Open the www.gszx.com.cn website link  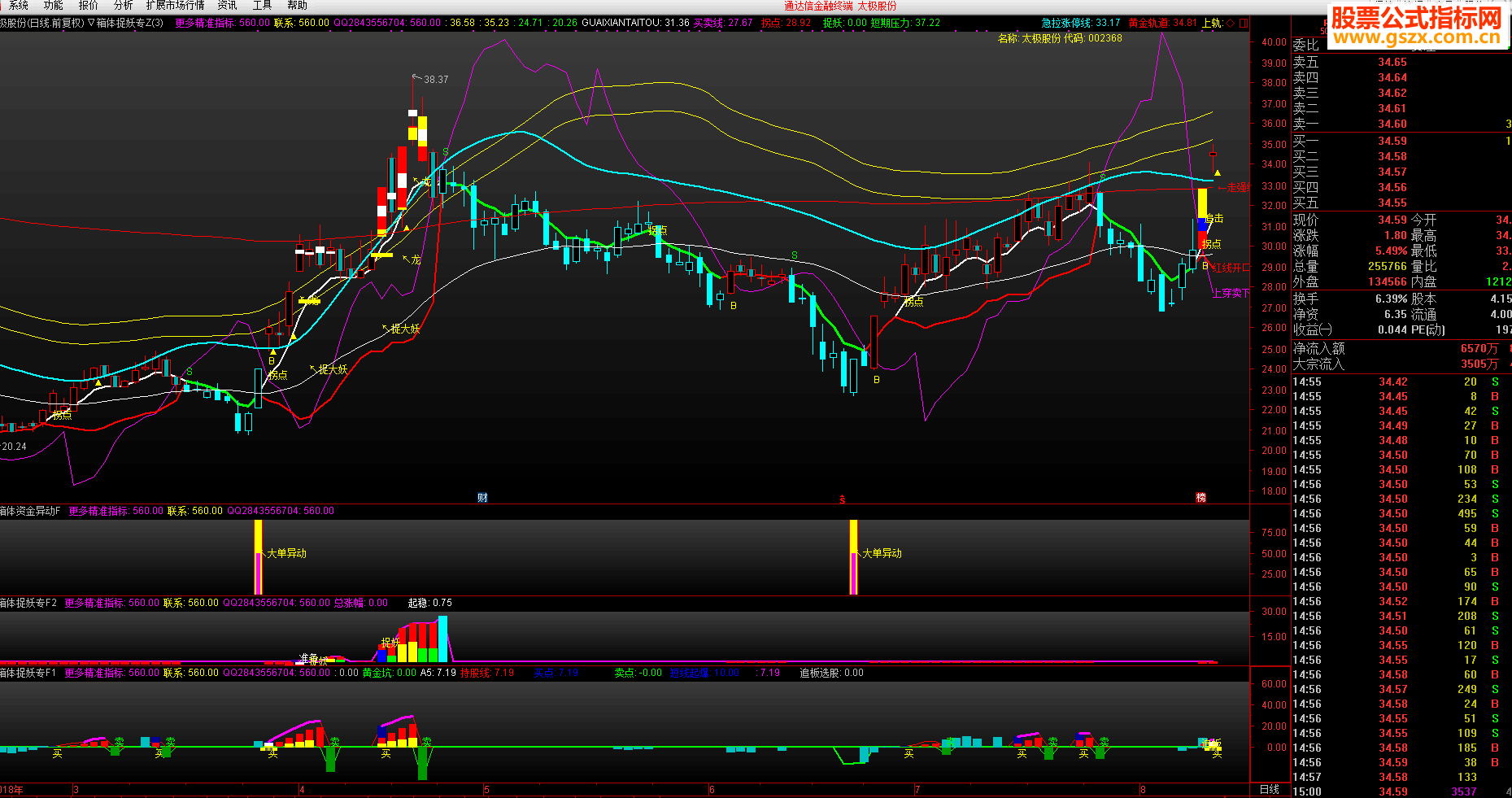(x=1416, y=37)
